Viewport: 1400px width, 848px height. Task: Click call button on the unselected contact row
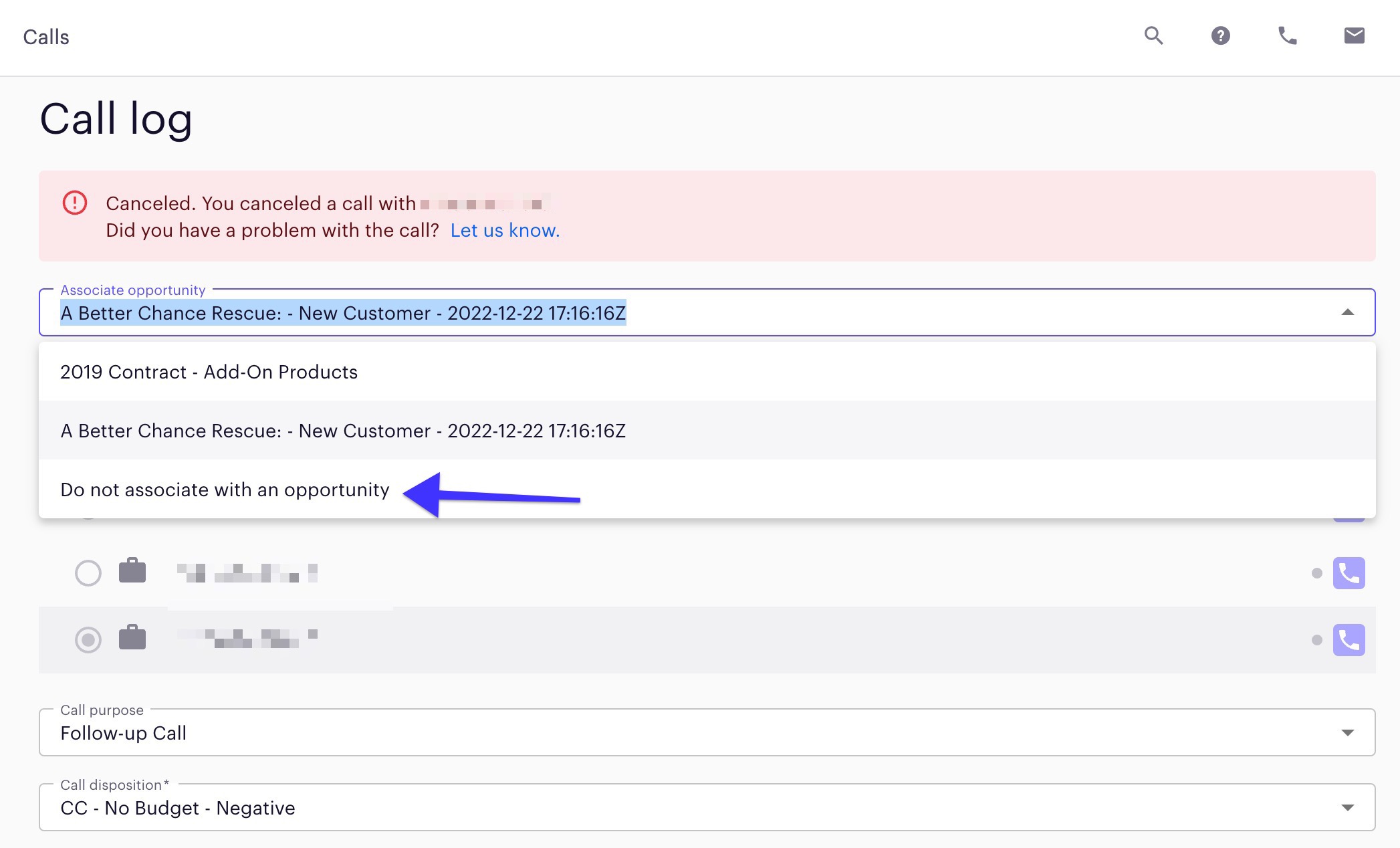click(1349, 573)
